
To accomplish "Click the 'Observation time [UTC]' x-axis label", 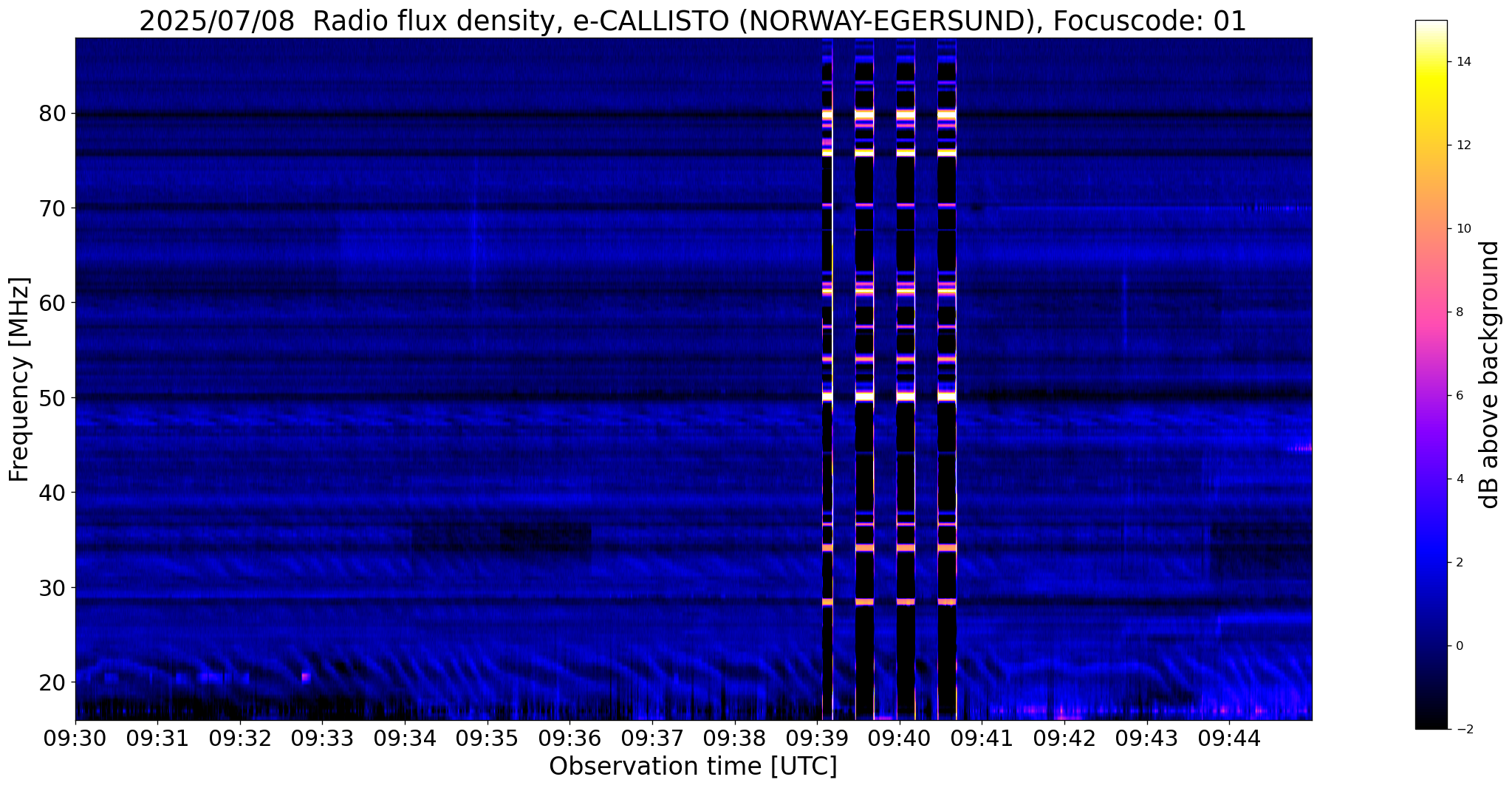I will [x=693, y=767].
